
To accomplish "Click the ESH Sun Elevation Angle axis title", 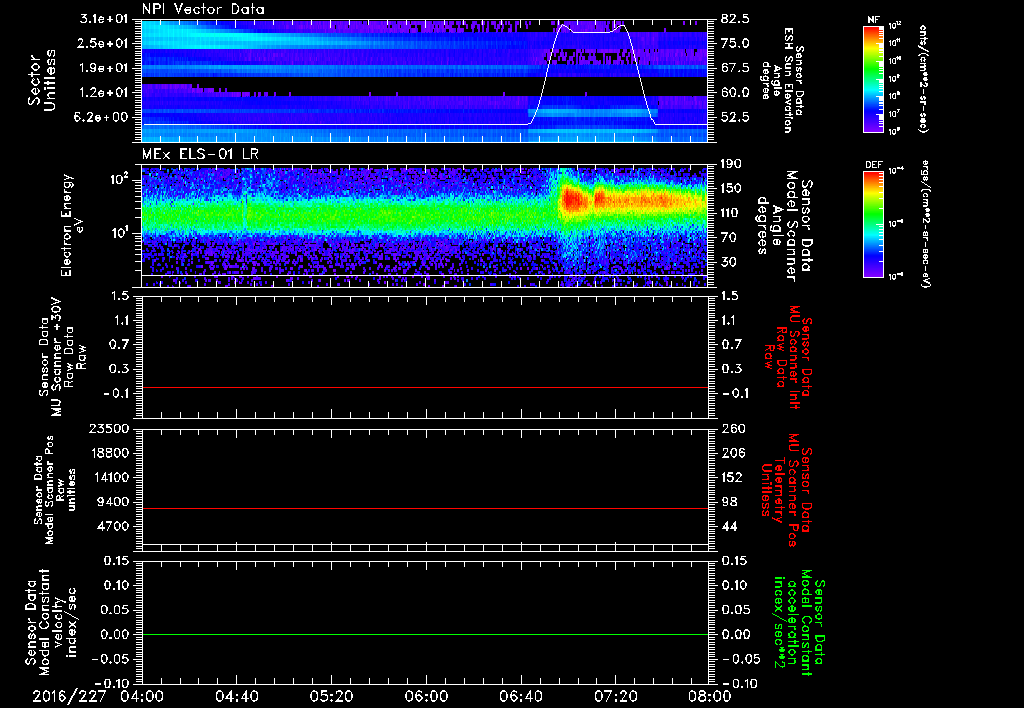I will [x=782, y=80].
